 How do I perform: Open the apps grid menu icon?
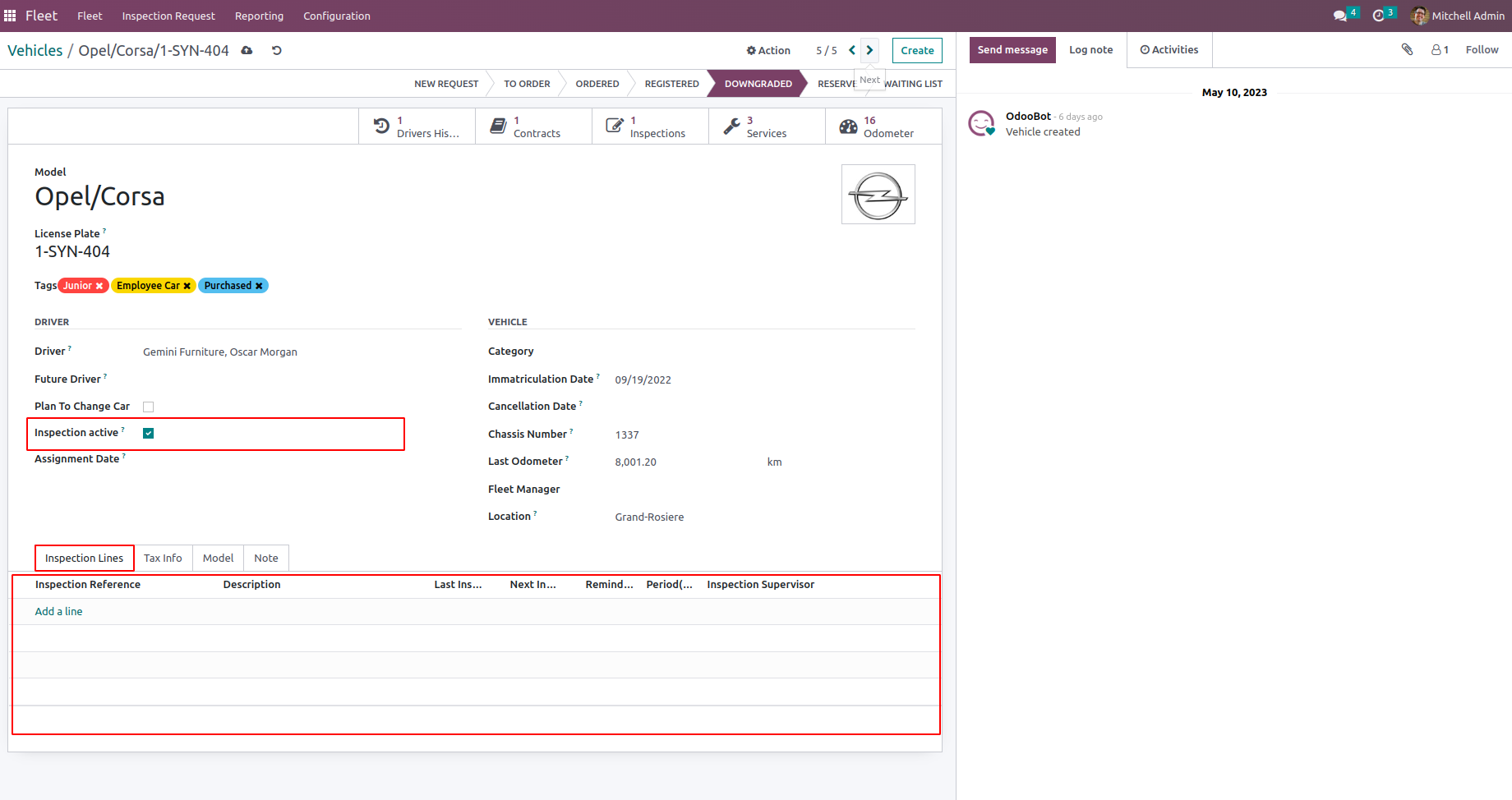(x=10, y=16)
